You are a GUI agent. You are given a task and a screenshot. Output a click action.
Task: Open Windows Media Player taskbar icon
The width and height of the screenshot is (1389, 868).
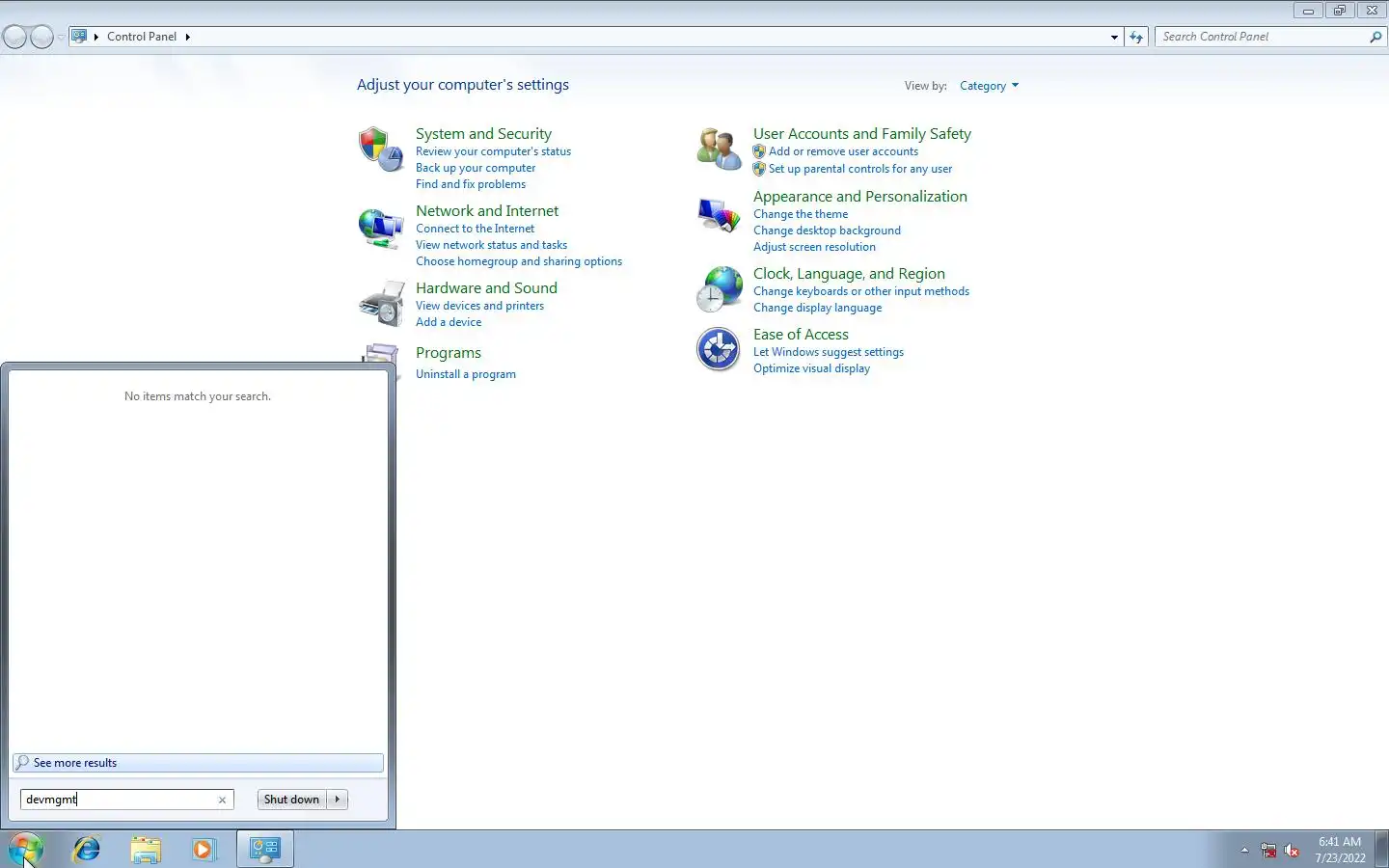(204, 850)
